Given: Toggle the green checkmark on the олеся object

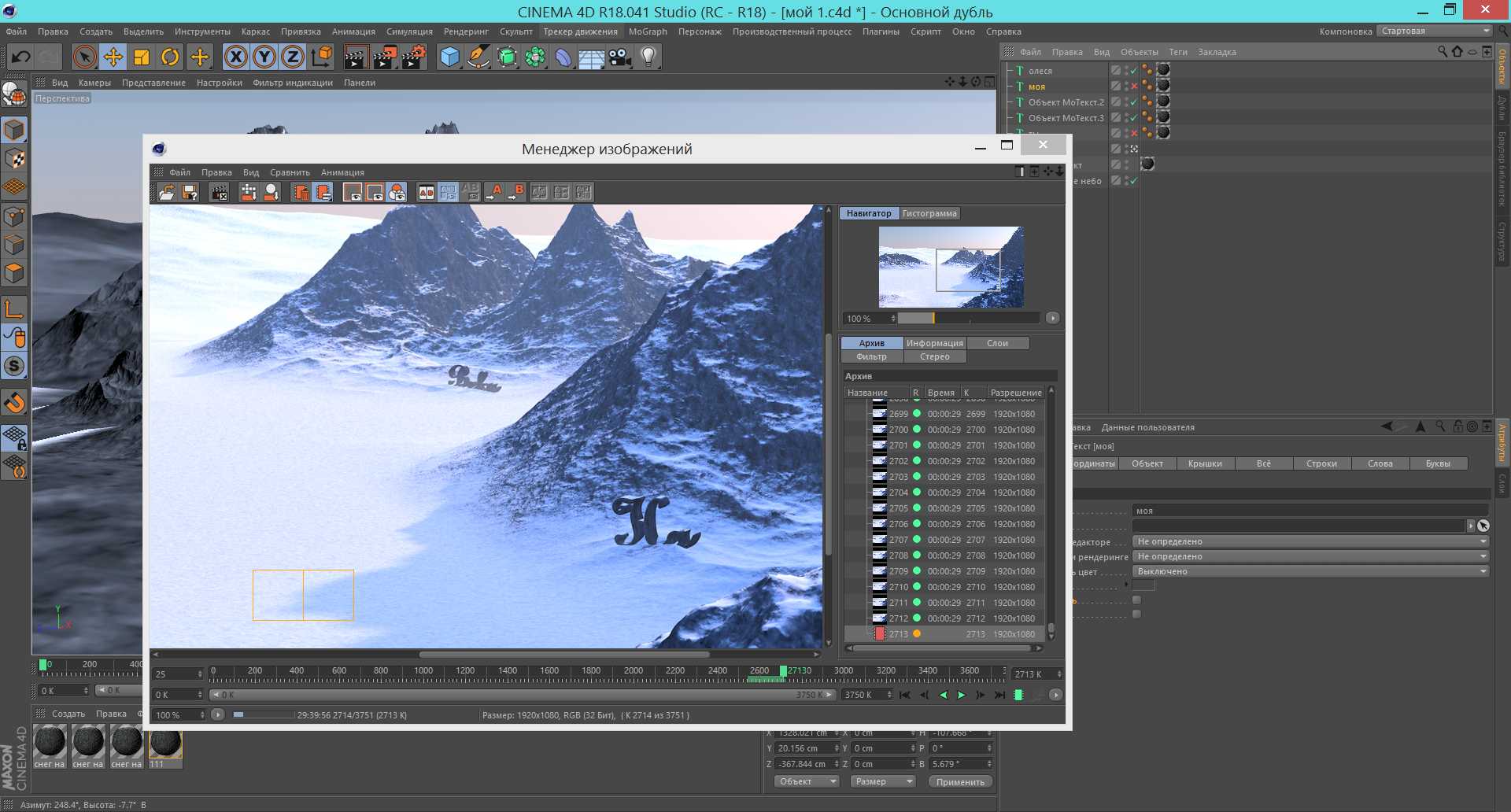Looking at the screenshot, I should click(x=1134, y=71).
